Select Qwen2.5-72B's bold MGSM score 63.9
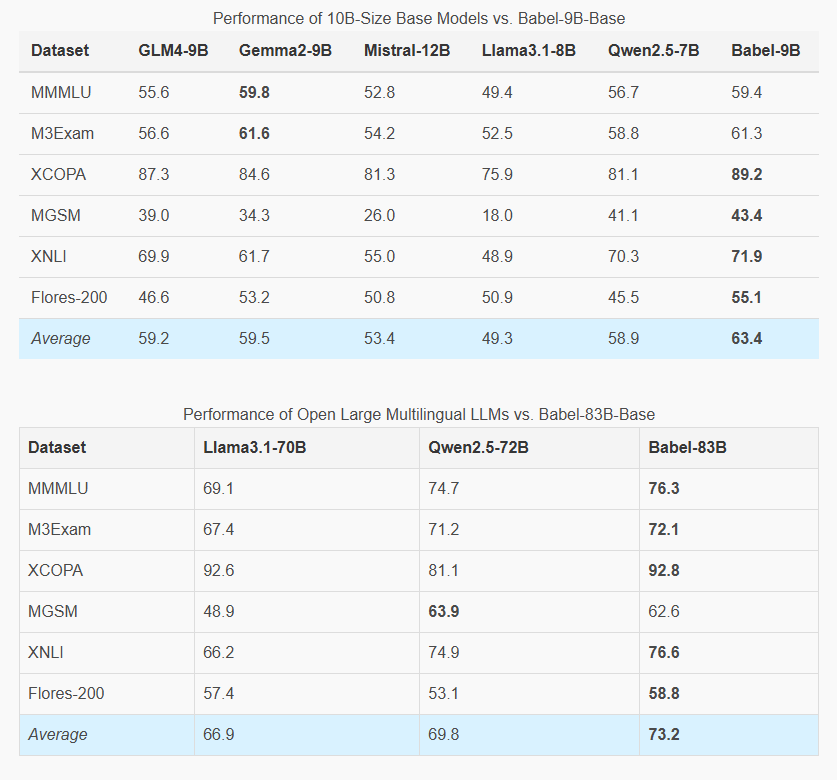This screenshot has width=837, height=780. pos(443,611)
